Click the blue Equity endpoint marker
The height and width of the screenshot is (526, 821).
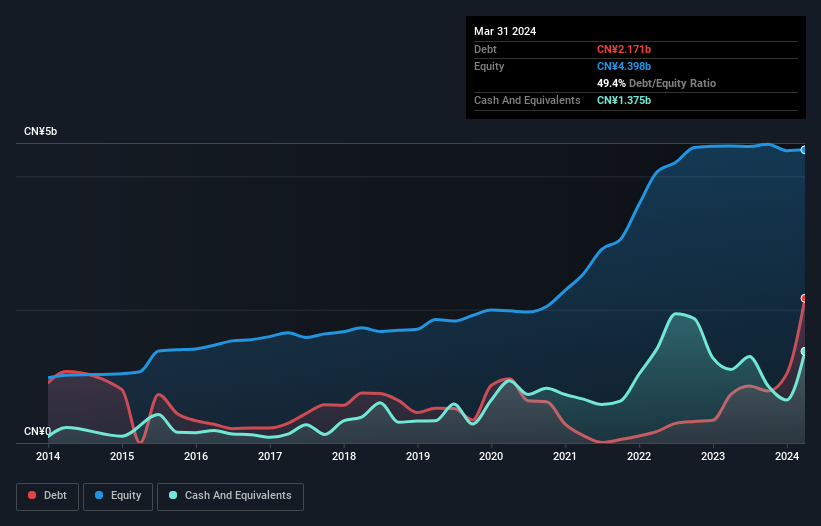click(x=804, y=150)
